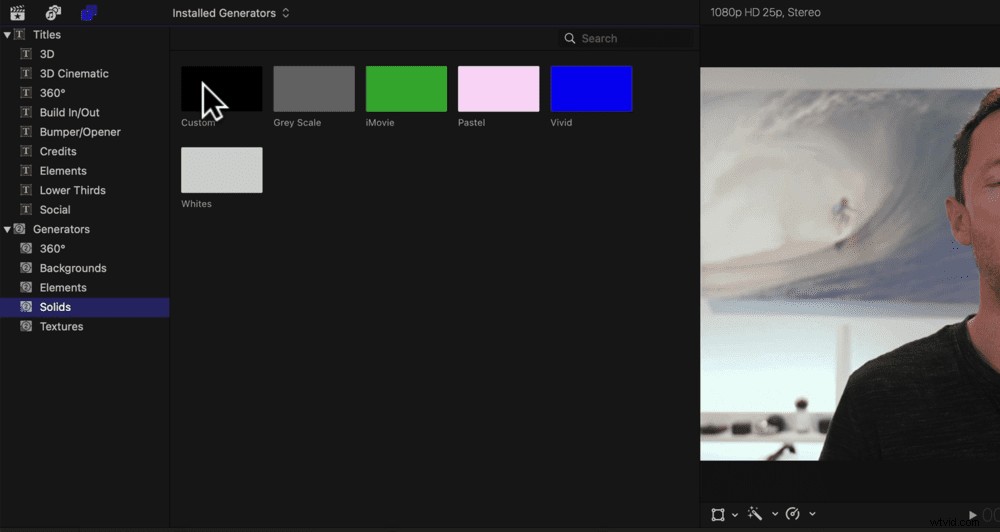
Task: Click the Lower Thirds T icon
Action: coord(26,190)
